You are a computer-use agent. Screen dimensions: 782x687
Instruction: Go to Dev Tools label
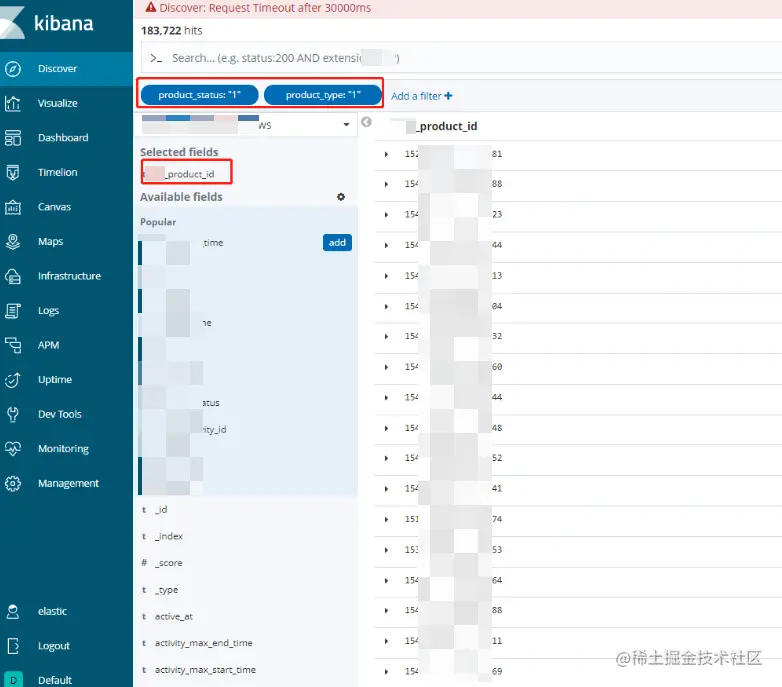59,414
